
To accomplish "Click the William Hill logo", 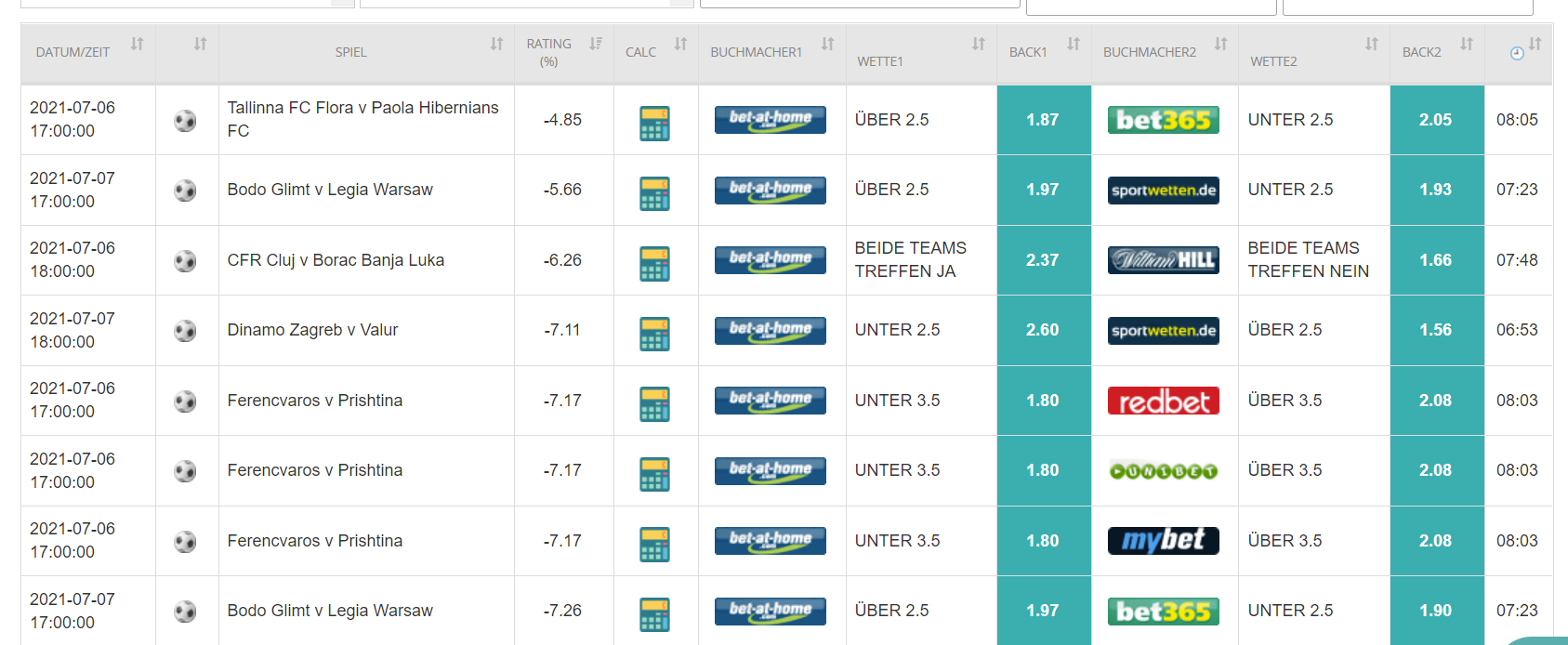I will click(1164, 260).
